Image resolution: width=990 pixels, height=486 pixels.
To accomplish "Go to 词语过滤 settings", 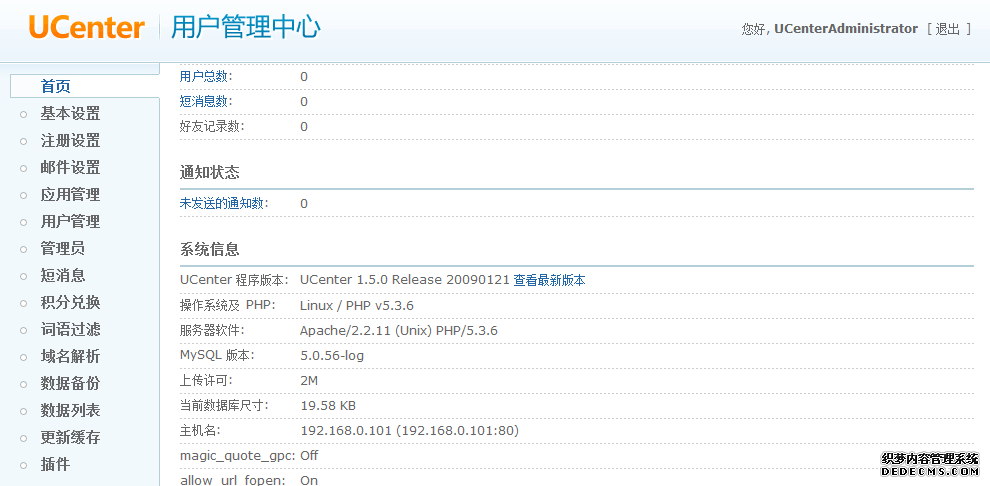I will click(x=70, y=330).
